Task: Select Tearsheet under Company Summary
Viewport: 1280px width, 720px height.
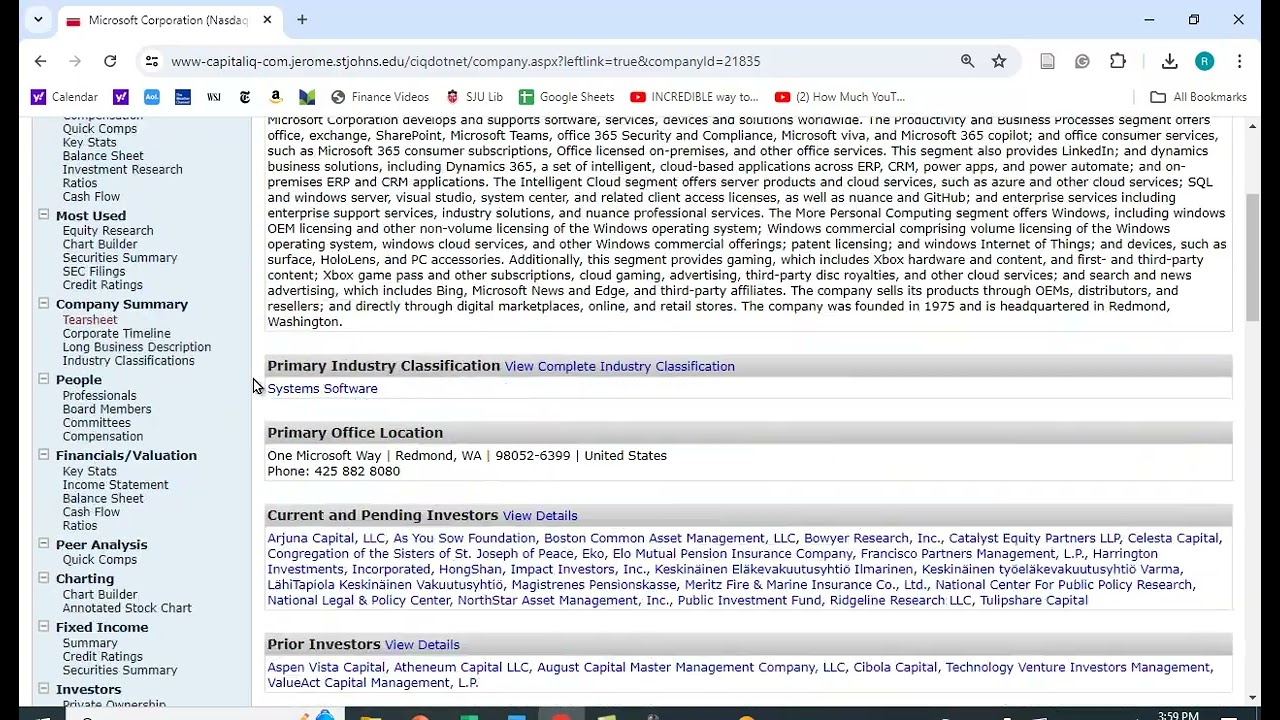Action: tap(90, 320)
